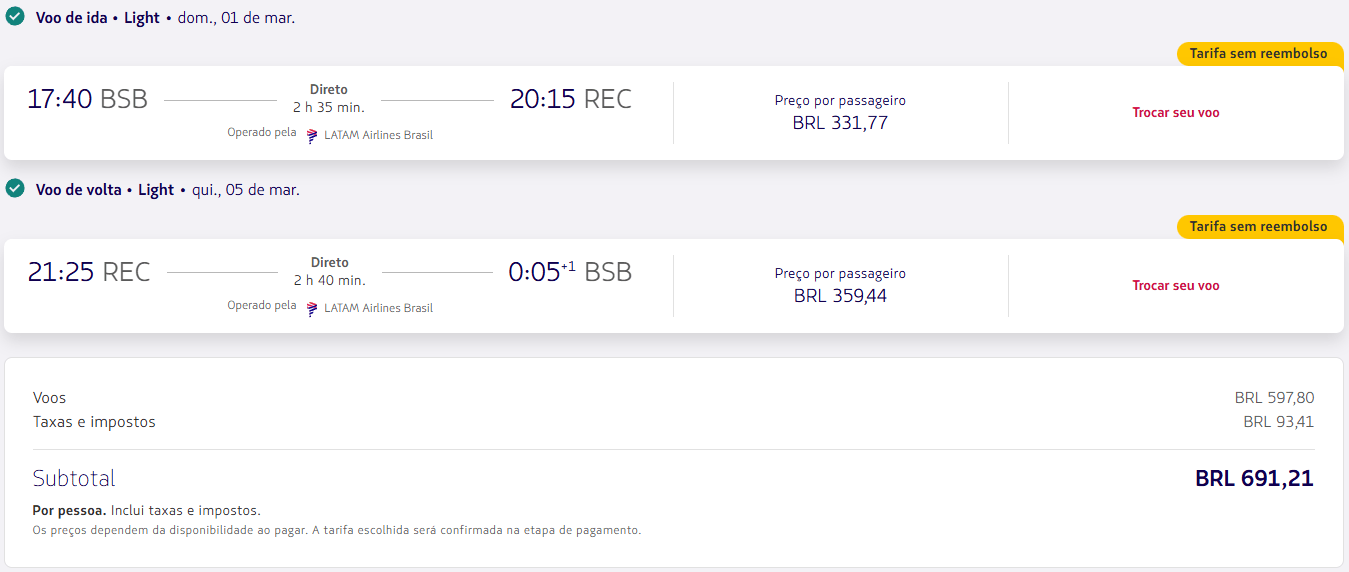Click the Taxas e impostos amount BRL 93,41
Screen dimensions: 1349x572
point(1278,422)
